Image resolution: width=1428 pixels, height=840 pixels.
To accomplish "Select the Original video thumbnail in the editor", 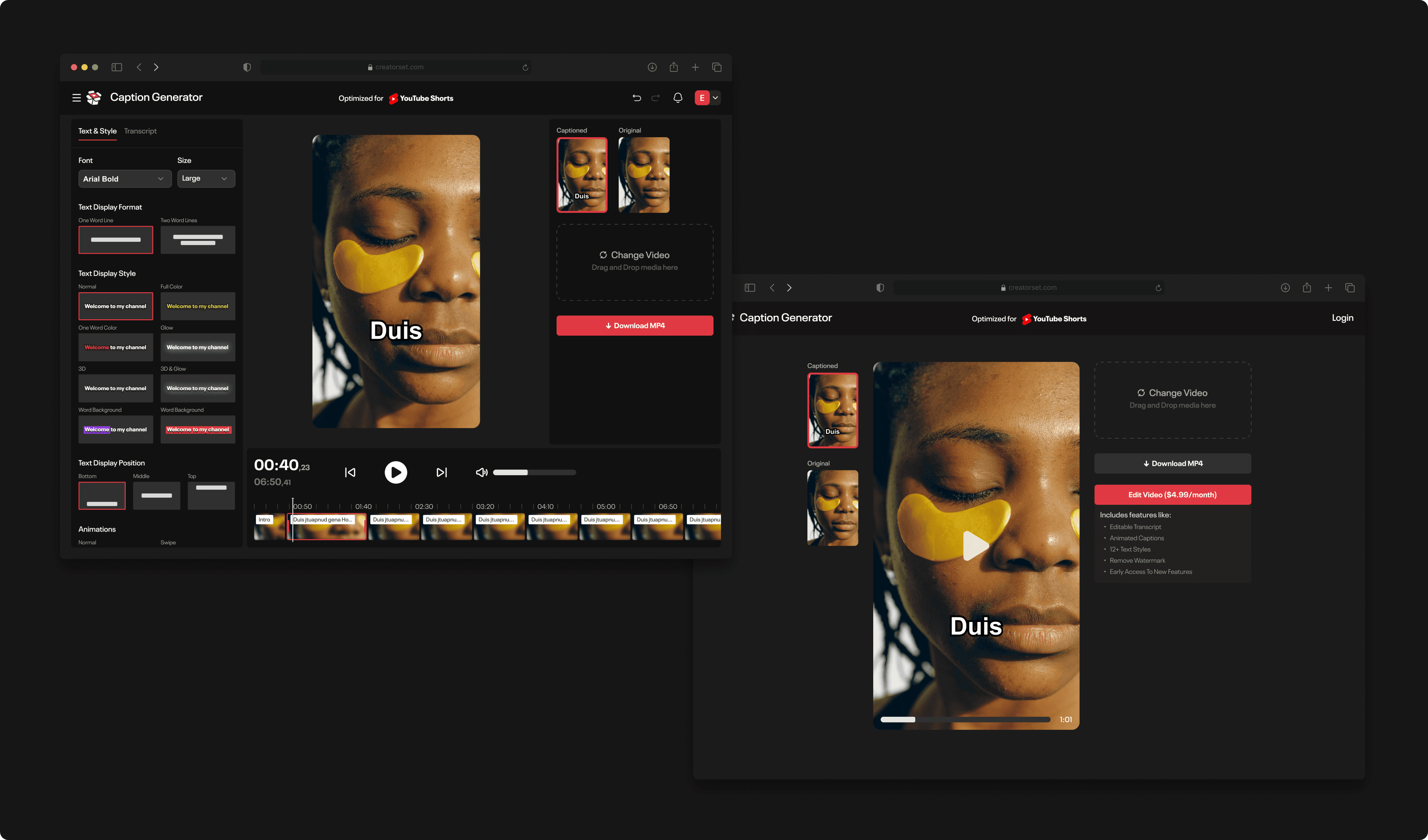I will pyautogui.click(x=644, y=175).
